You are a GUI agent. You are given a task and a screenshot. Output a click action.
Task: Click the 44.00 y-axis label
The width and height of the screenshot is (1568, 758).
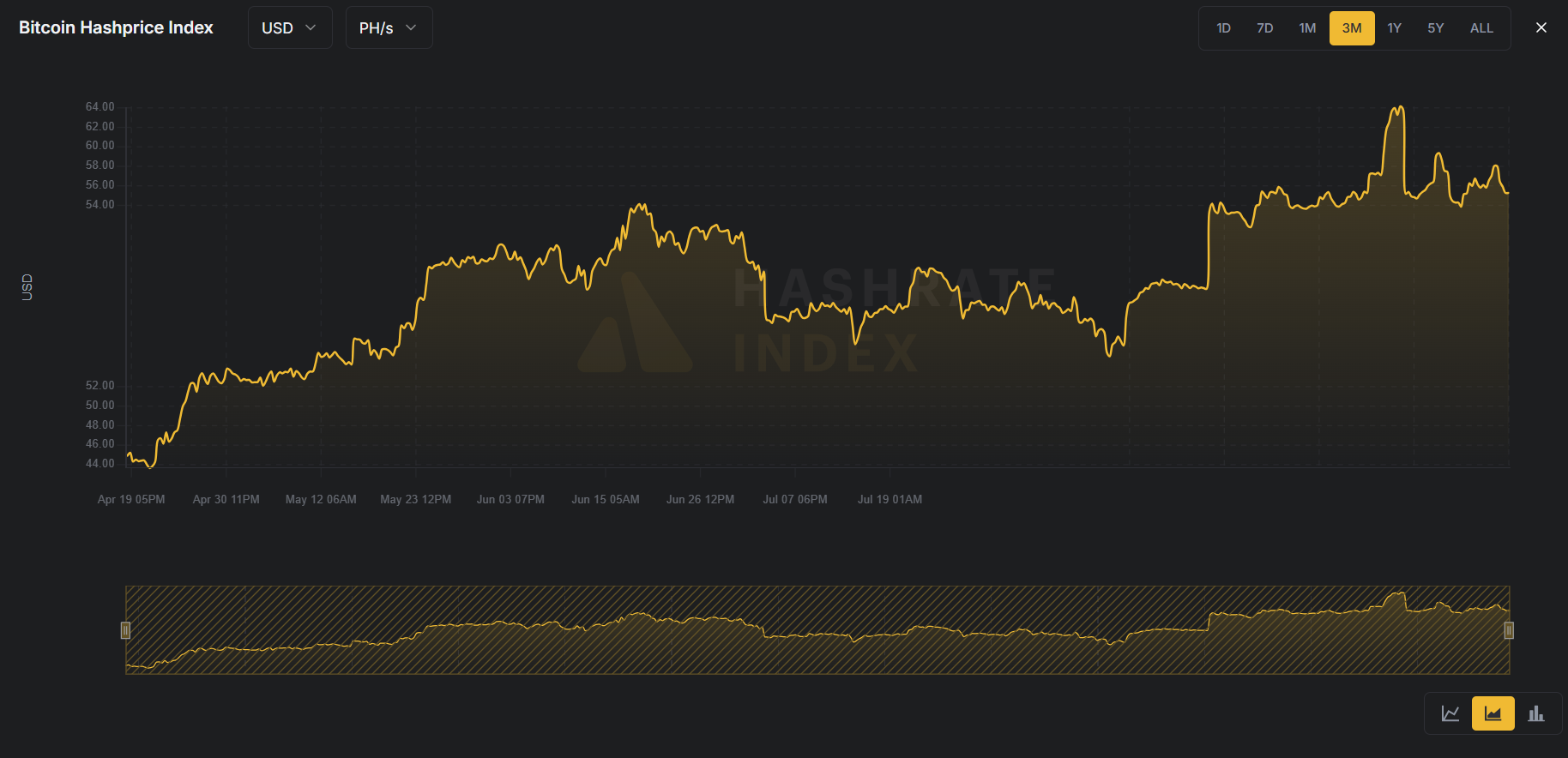point(100,463)
